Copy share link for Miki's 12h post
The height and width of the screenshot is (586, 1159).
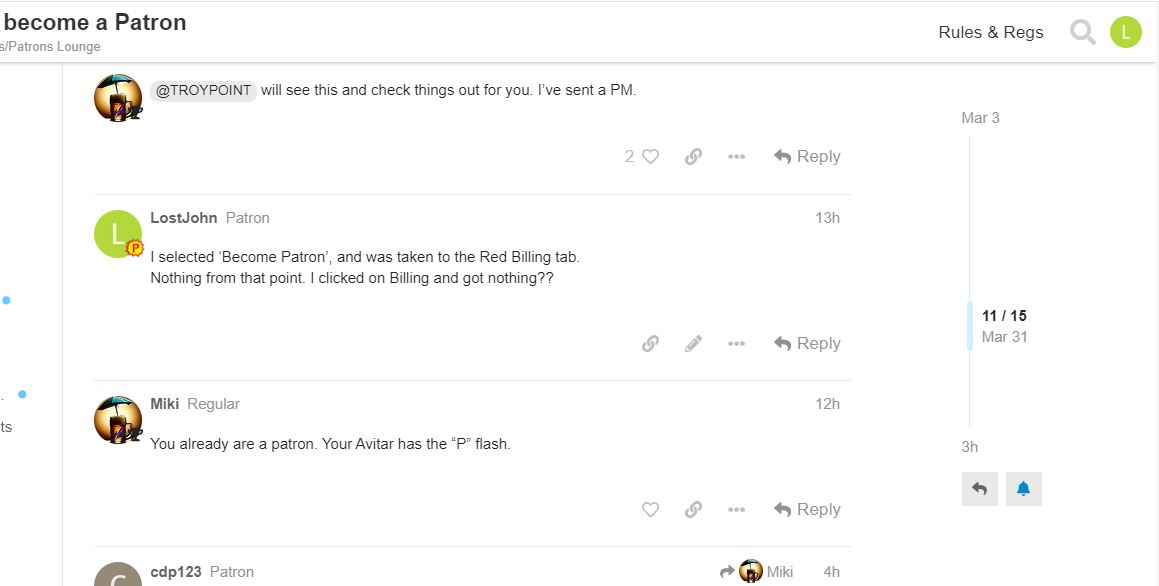pos(693,510)
